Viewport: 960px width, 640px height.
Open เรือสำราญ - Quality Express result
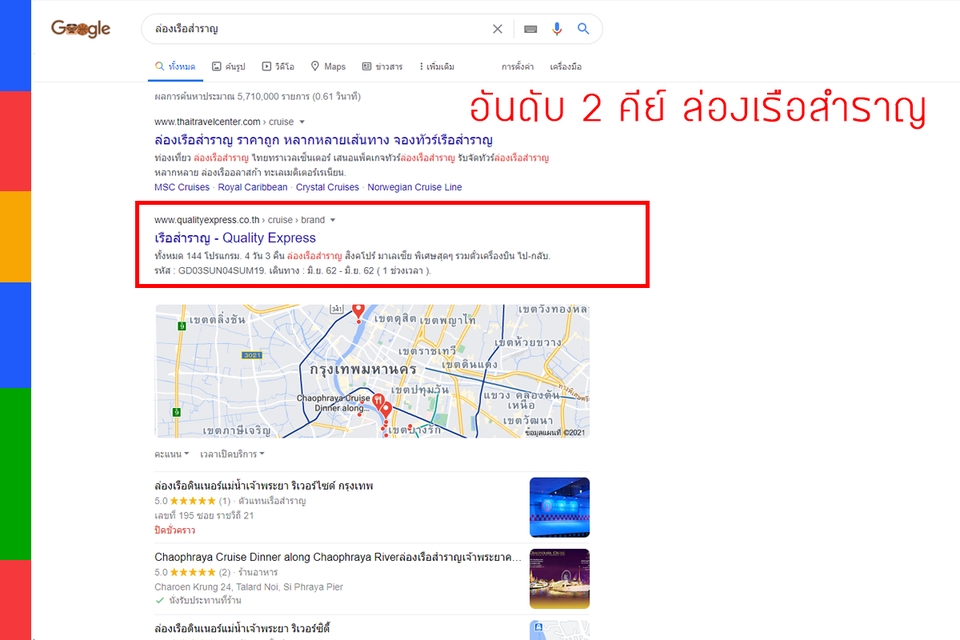235,238
